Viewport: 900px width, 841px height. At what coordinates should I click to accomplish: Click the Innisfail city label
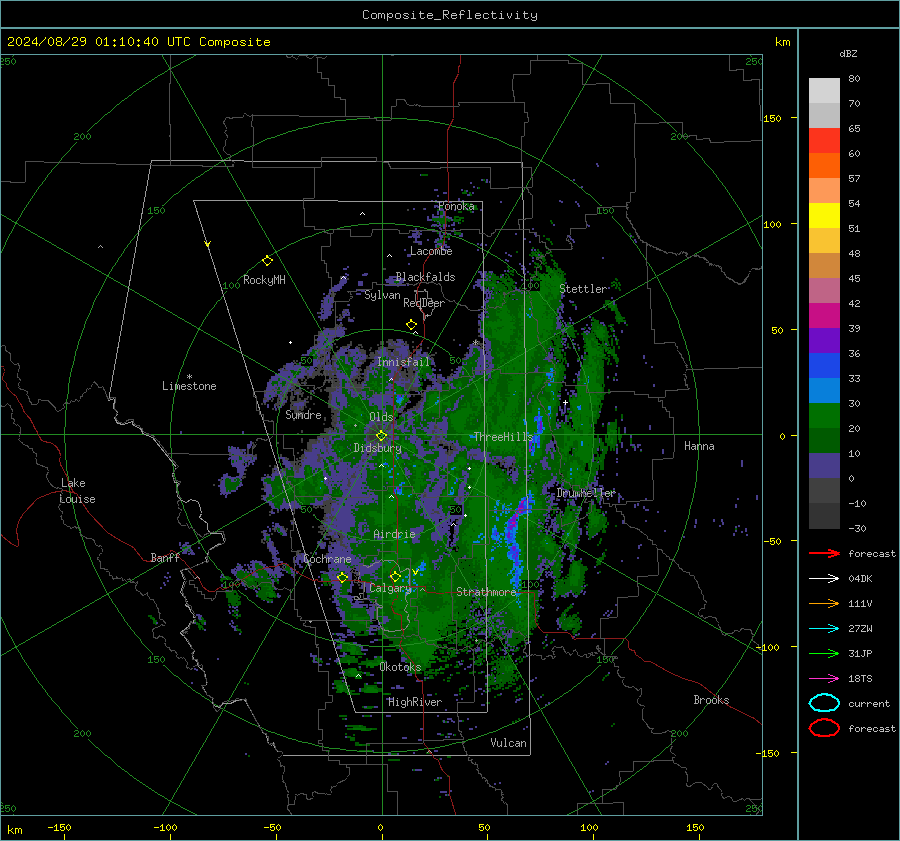[403, 362]
